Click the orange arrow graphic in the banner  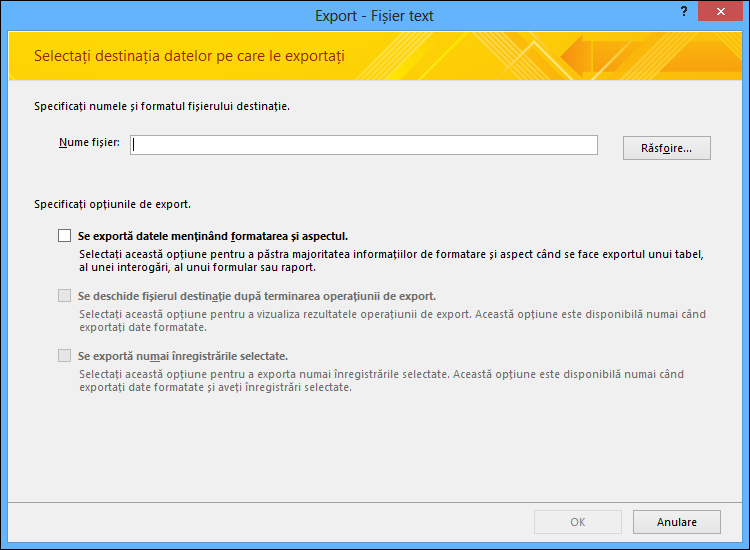point(576,56)
